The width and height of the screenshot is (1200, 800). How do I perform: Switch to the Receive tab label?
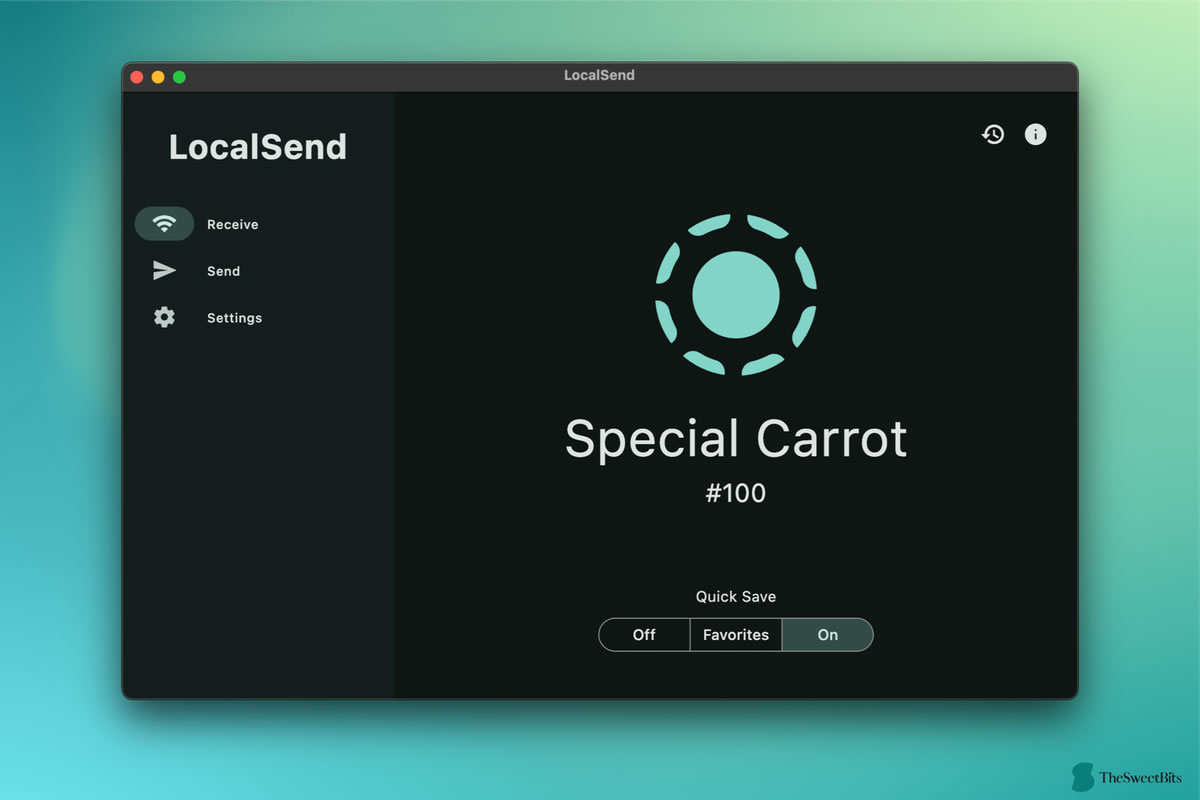233,225
